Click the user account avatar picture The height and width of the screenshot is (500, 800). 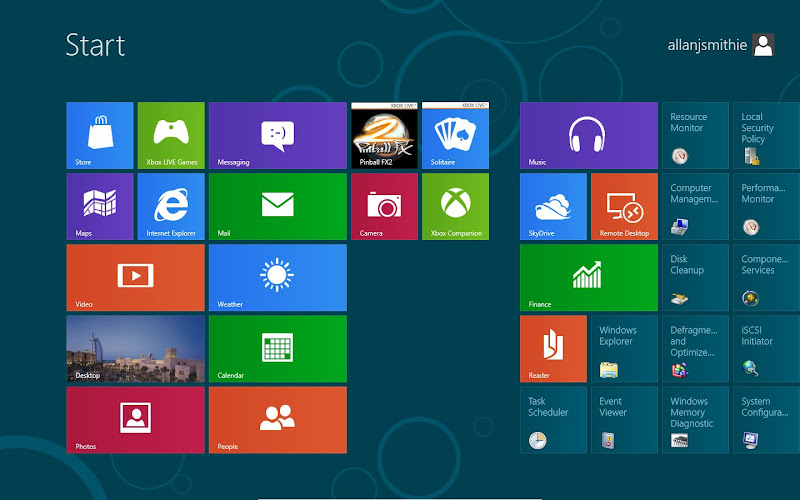coord(763,45)
